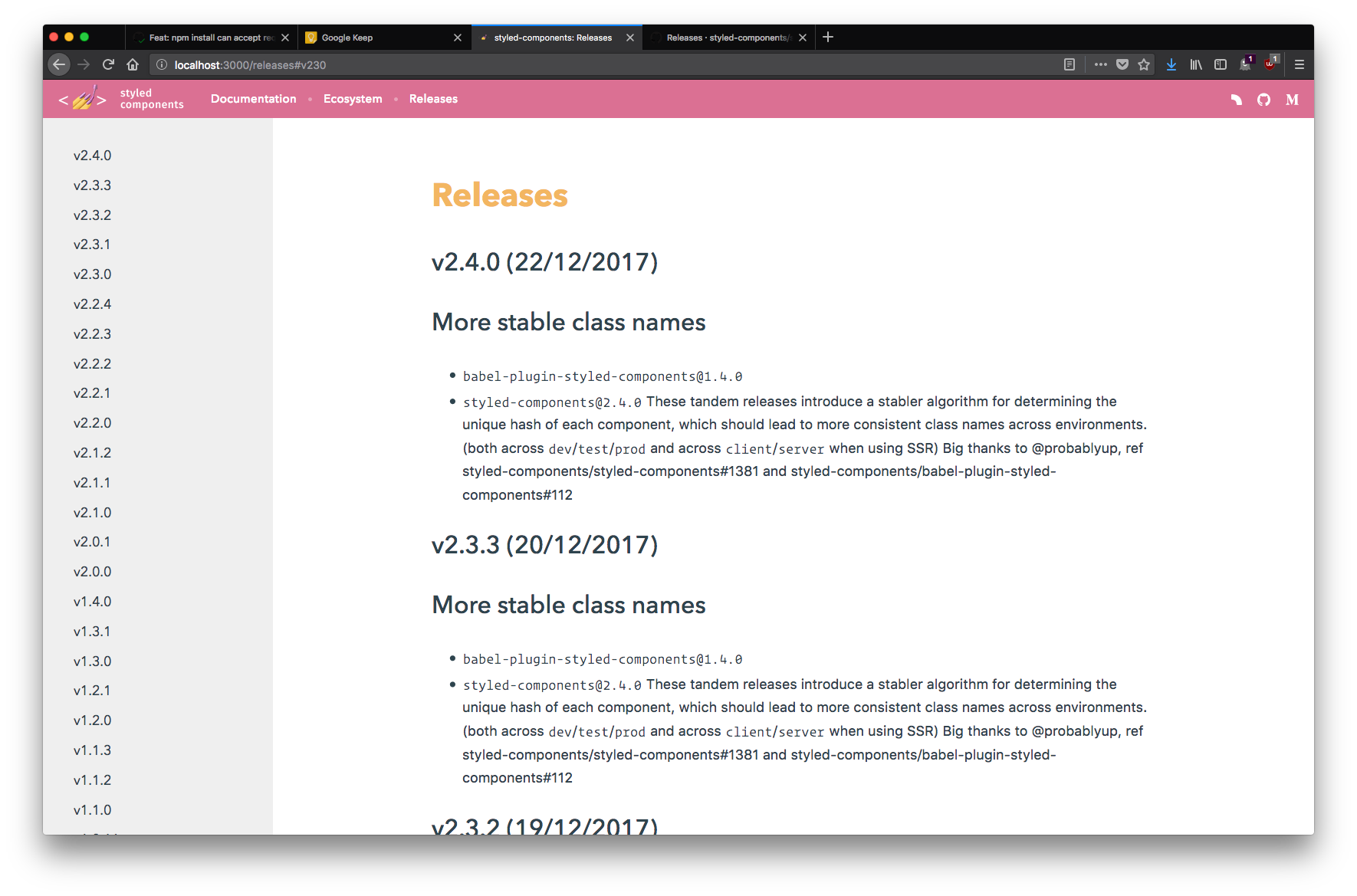The height and width of the screenshot is (896, 1357).
Task: Go to v2.1.0 sidebar entry
Action: (x=92, y=513)
